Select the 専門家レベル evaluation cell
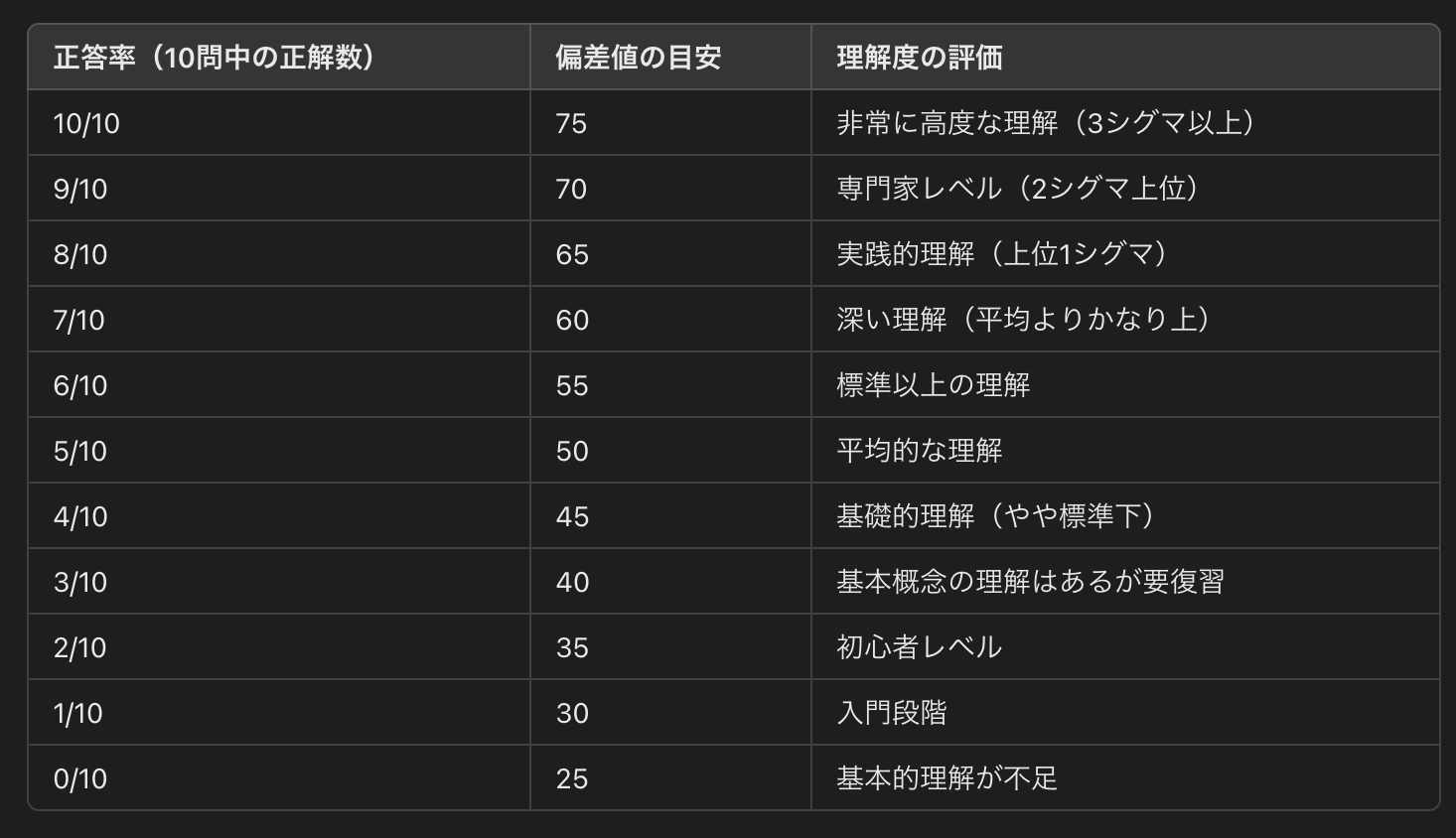The image size is (1456, 838). click(1018, 189)
